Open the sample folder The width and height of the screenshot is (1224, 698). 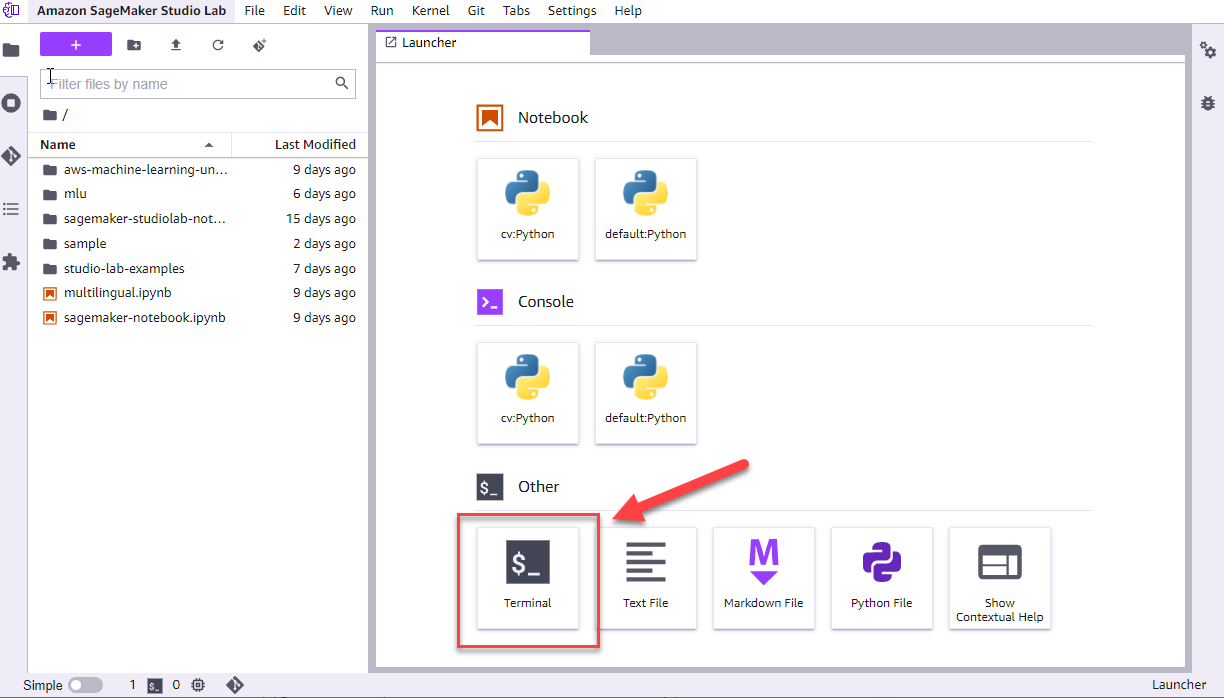click(198, 244)
